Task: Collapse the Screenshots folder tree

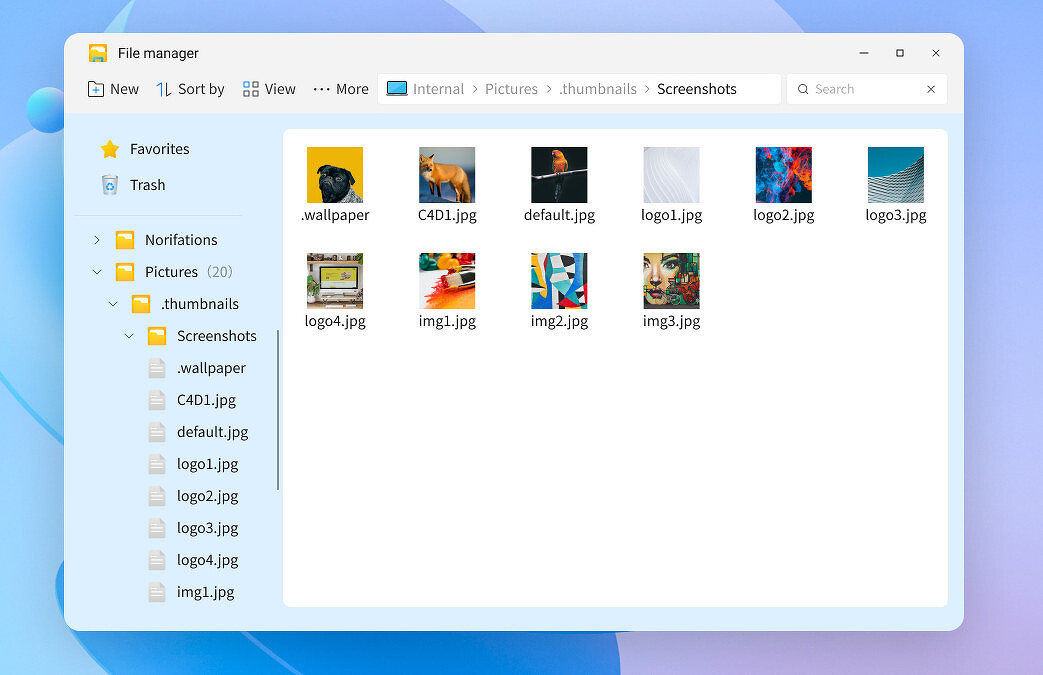Action: coord(128,335)
